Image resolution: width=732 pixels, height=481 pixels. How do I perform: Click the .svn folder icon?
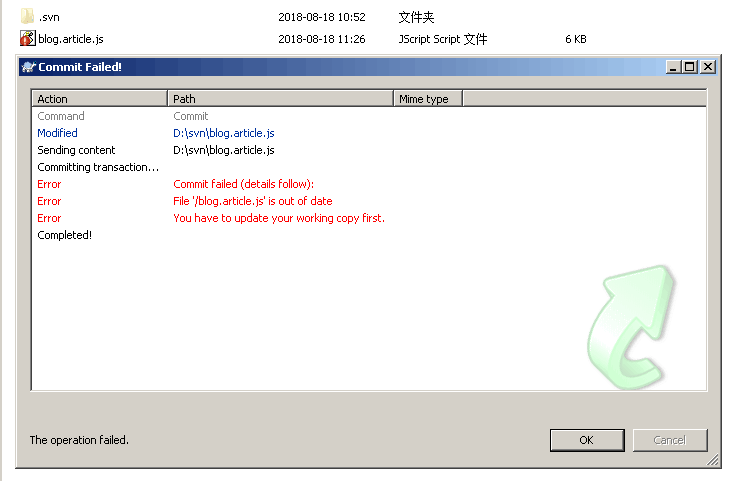(x=27, y=17)
